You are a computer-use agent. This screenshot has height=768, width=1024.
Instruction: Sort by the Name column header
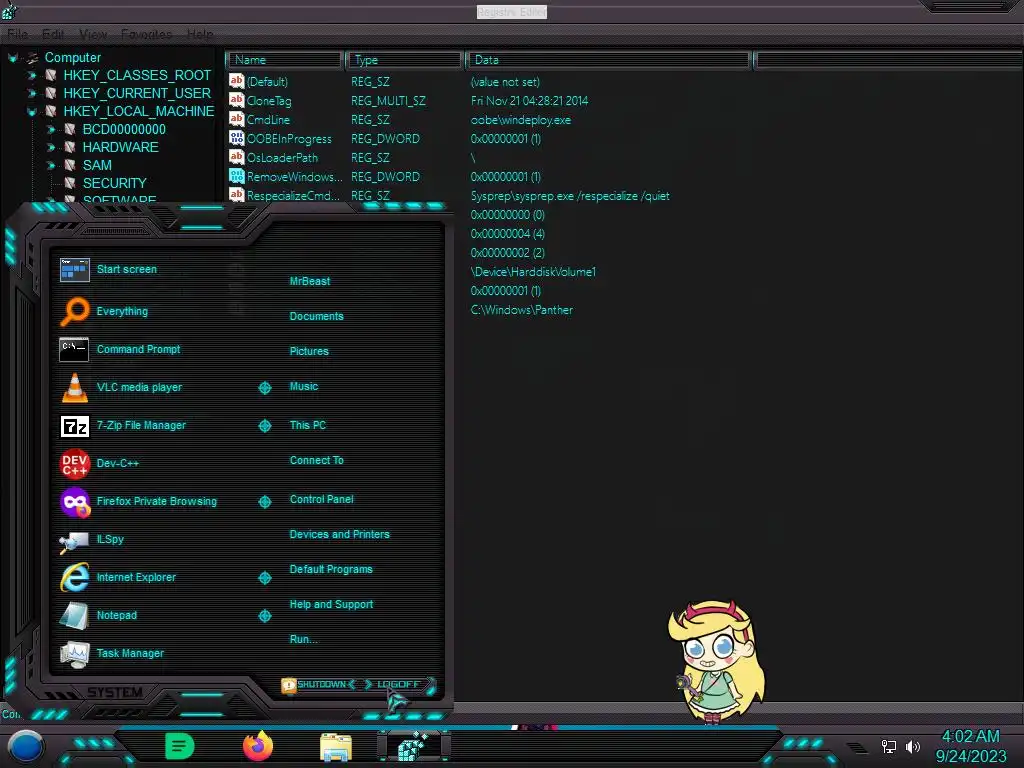pyautogui.click(x=285, y=60)
